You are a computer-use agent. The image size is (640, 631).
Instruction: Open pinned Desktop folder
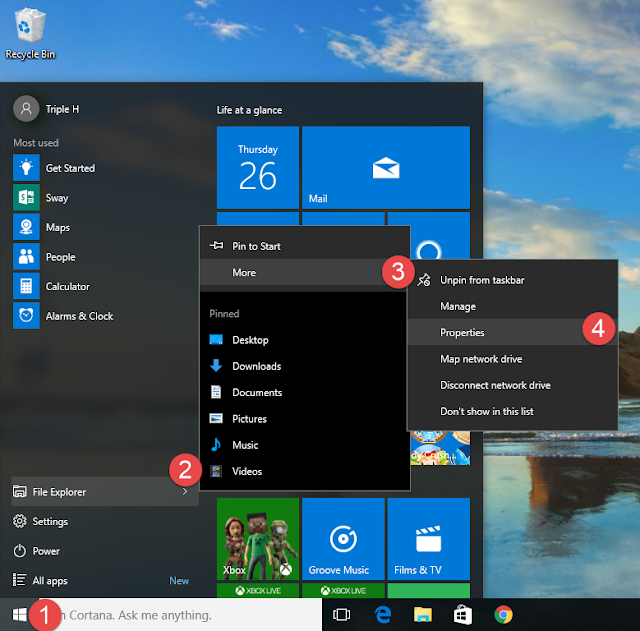tap(304, 340)
